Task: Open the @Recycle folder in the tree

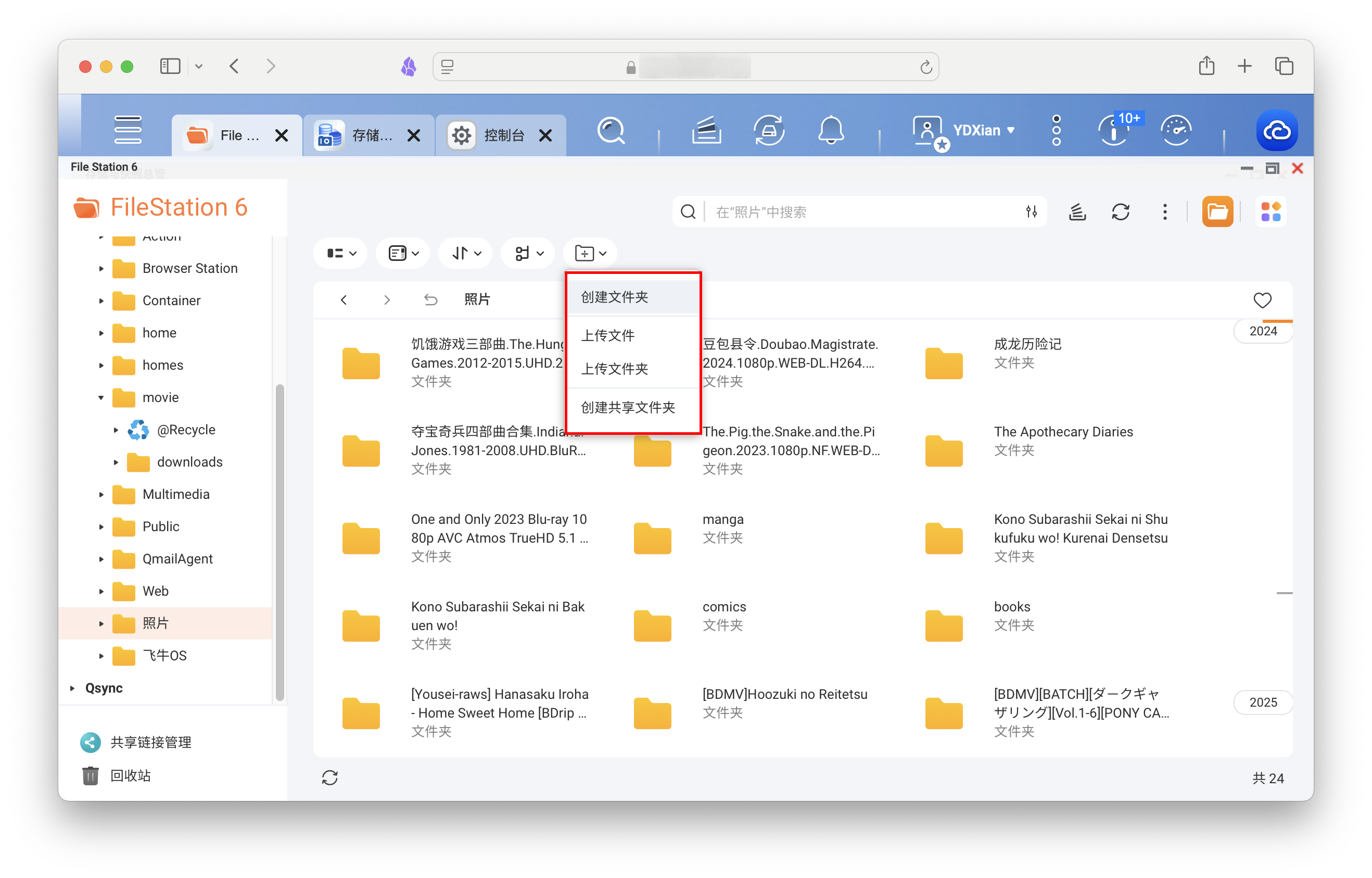Action: tap(186, 430)
